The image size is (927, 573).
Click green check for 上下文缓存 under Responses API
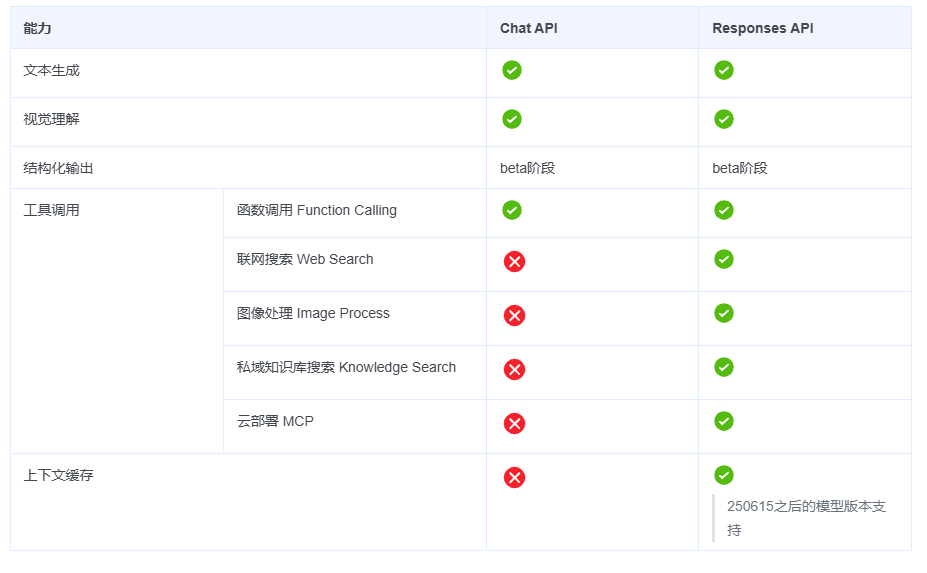coord(724,475)
